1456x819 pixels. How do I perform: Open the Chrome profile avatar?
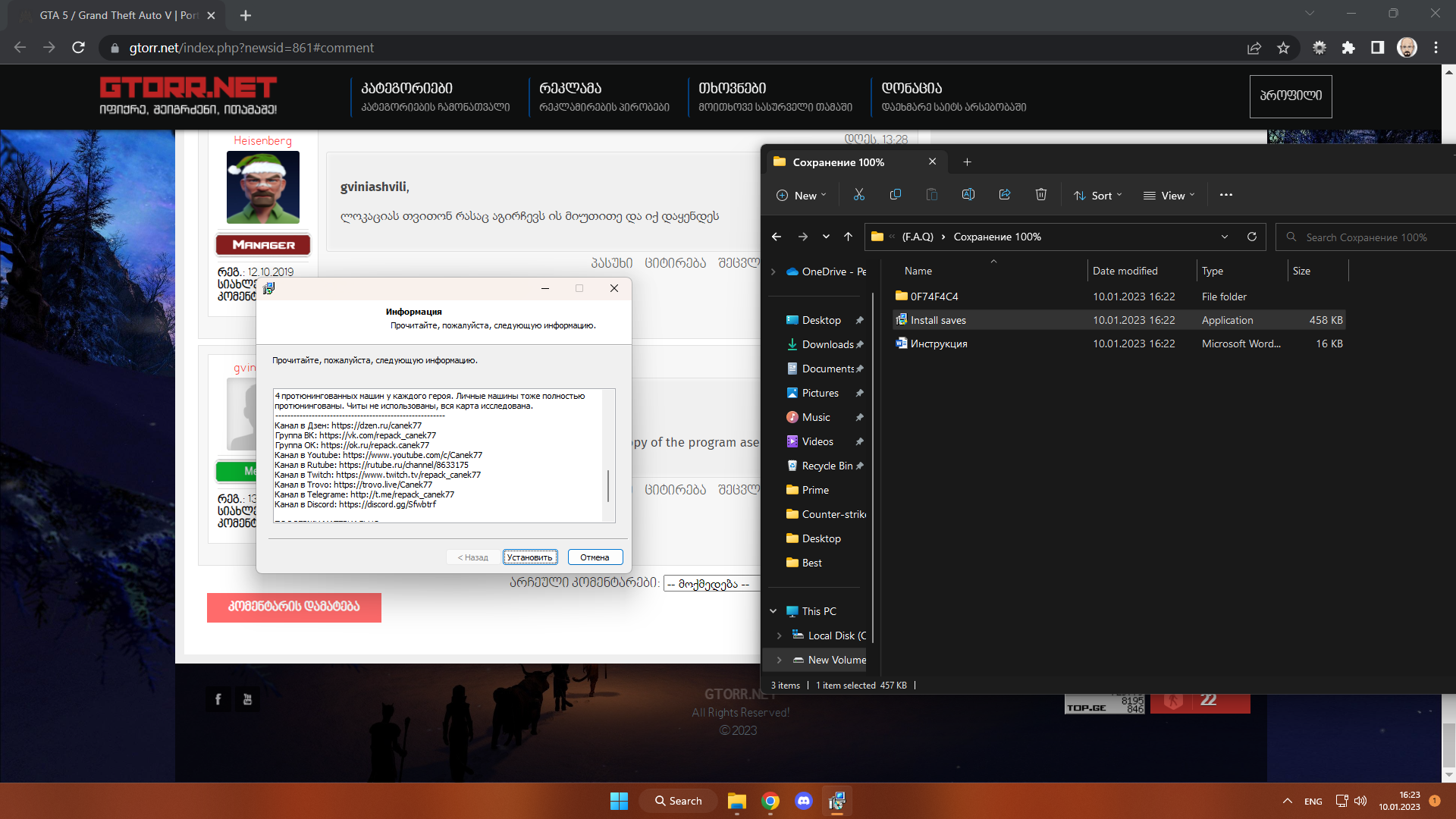[1407, 48]
